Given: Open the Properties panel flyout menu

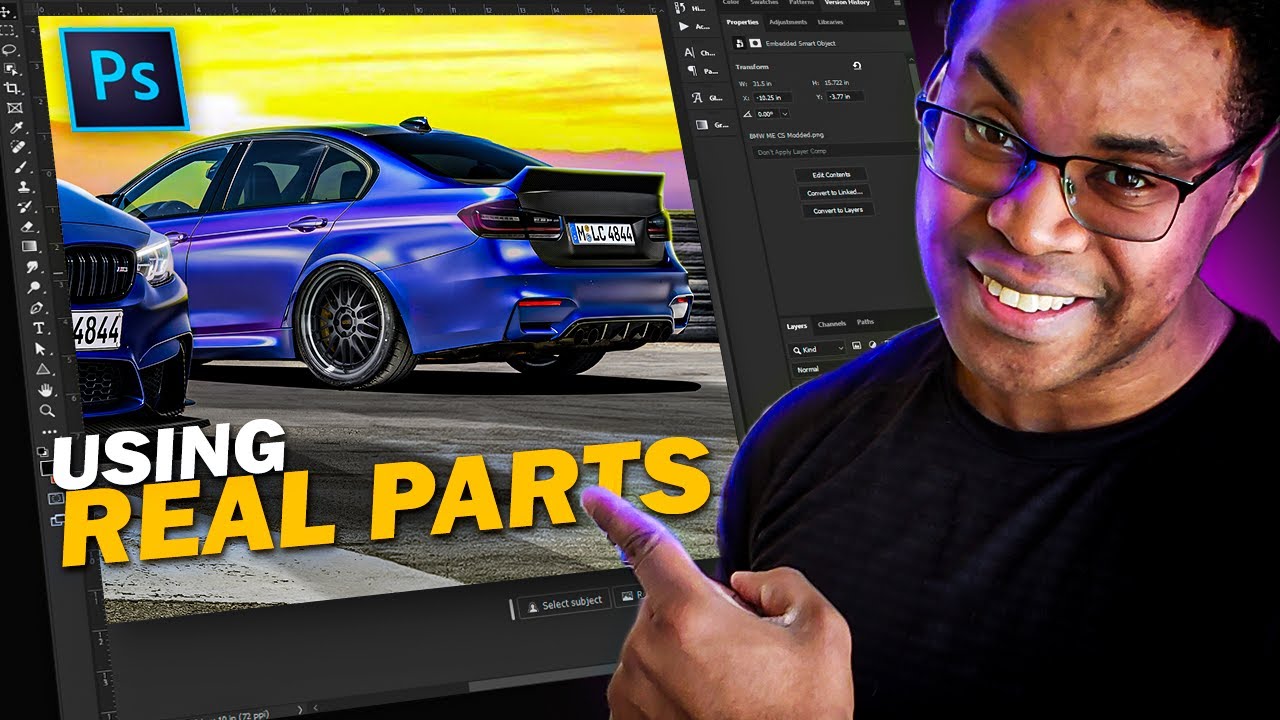Looking at the screenshot, I should (x=903, y=22).
